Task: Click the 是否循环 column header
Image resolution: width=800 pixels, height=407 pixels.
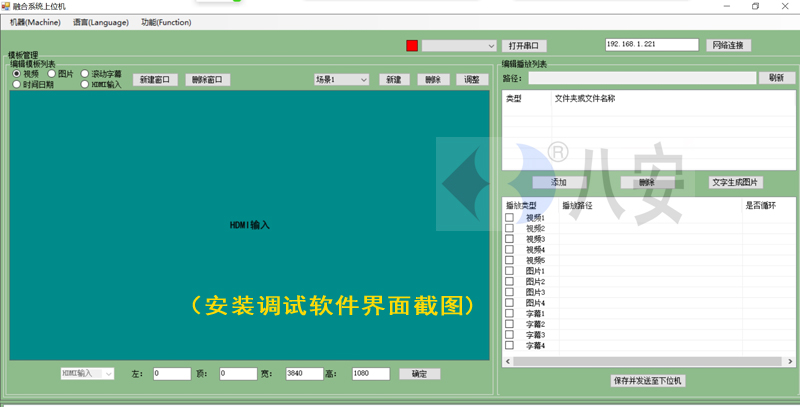Action: point(760,206)
